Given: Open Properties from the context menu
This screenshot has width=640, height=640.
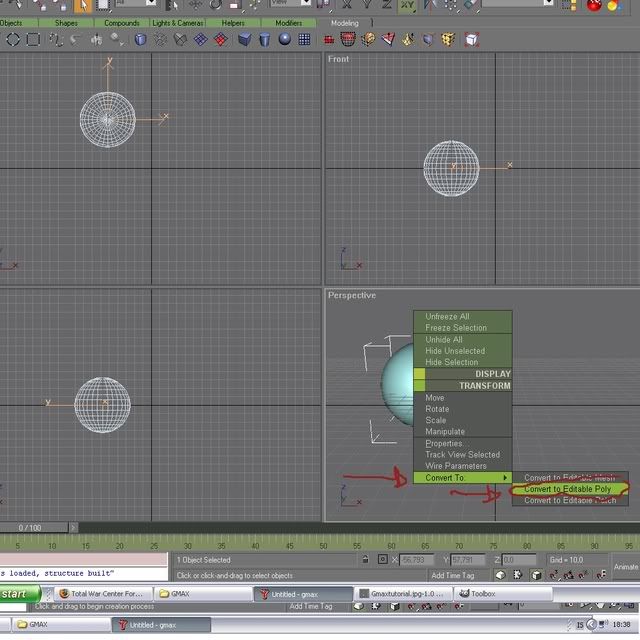Looking at the screenshot, I should coord(444,443).
